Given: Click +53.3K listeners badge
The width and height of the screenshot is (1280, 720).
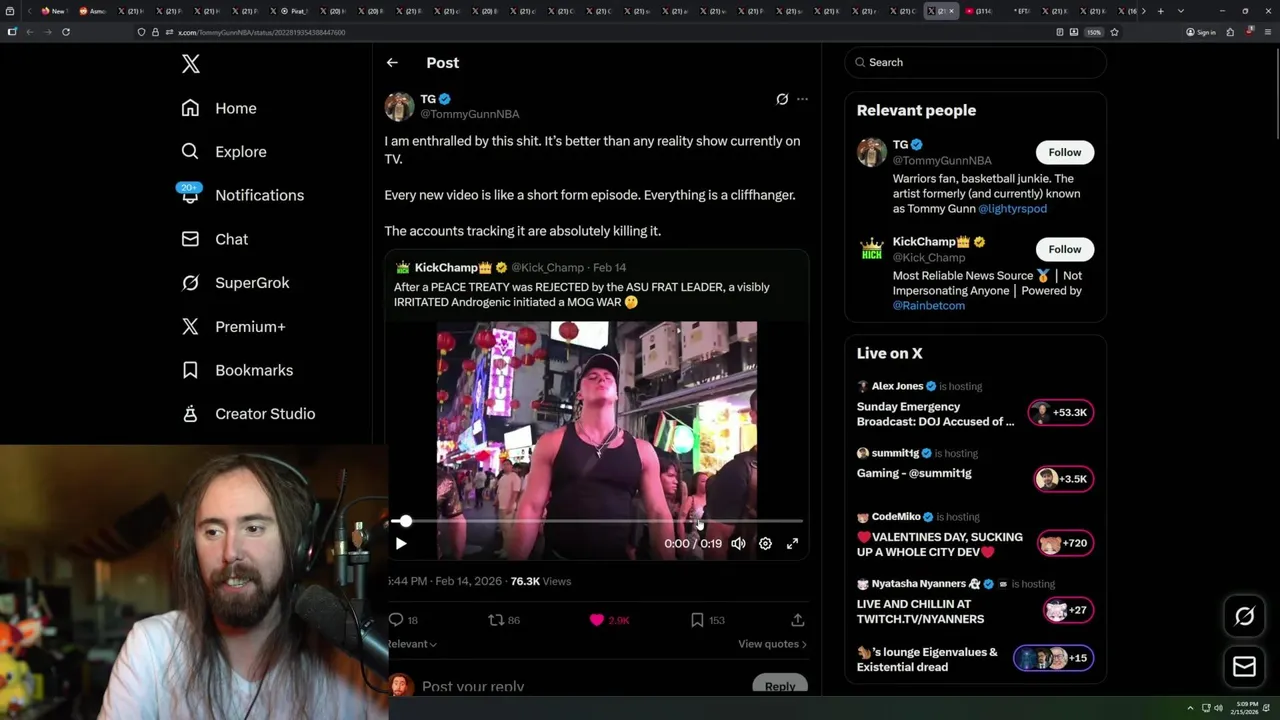Looking at the screenshot, I should tap(1061, 412).
